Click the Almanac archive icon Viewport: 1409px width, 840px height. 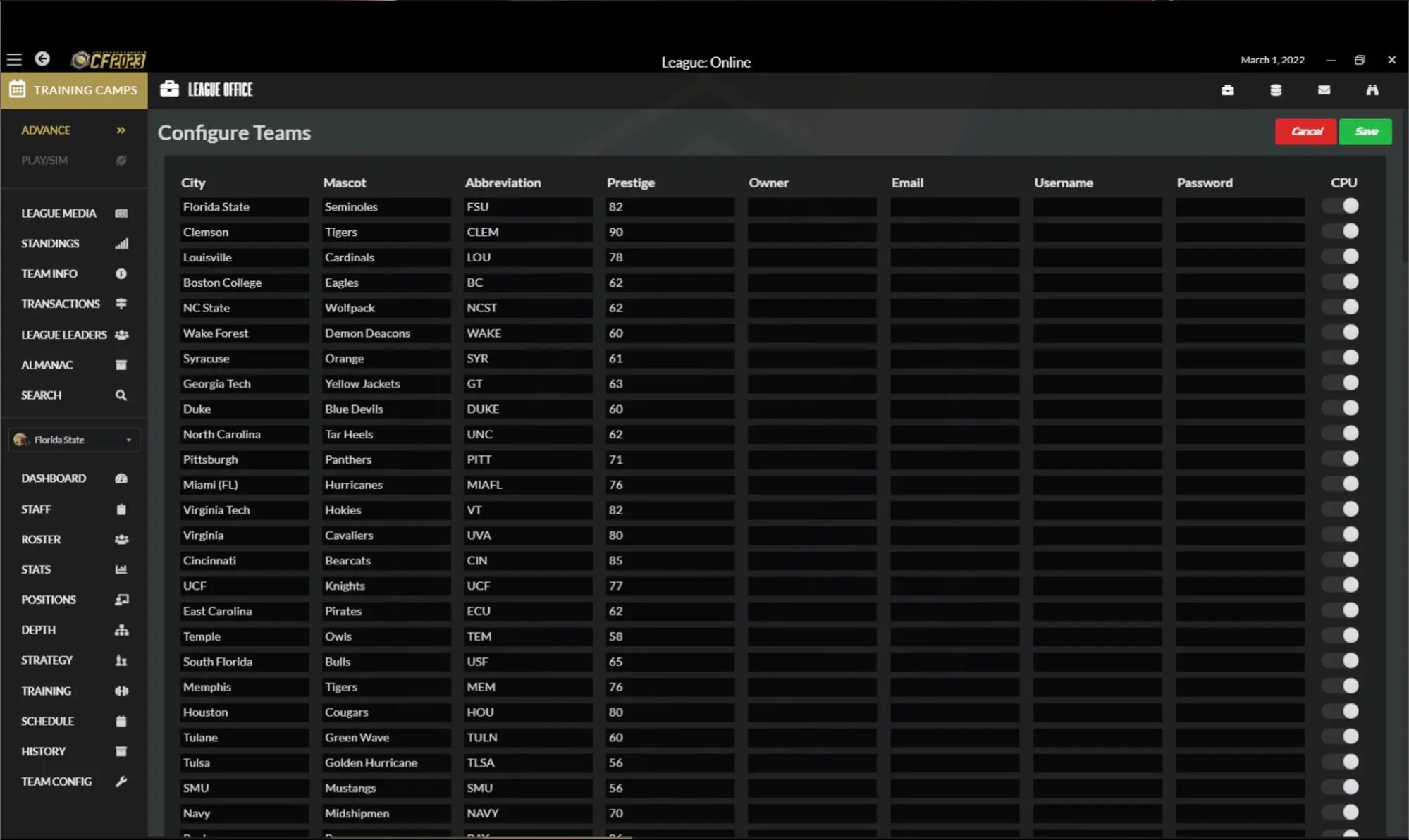pos(121,365)
